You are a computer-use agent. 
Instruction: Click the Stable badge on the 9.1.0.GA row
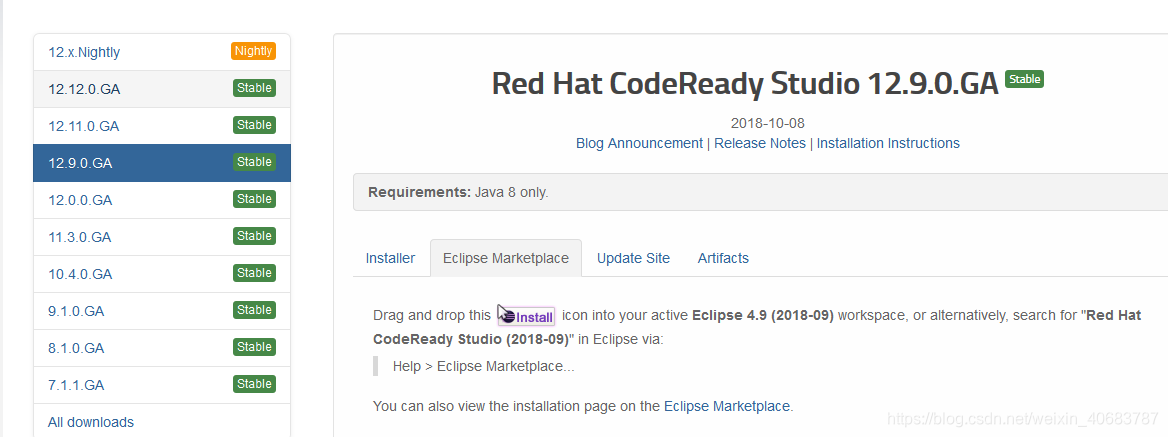tap(254, 310)
